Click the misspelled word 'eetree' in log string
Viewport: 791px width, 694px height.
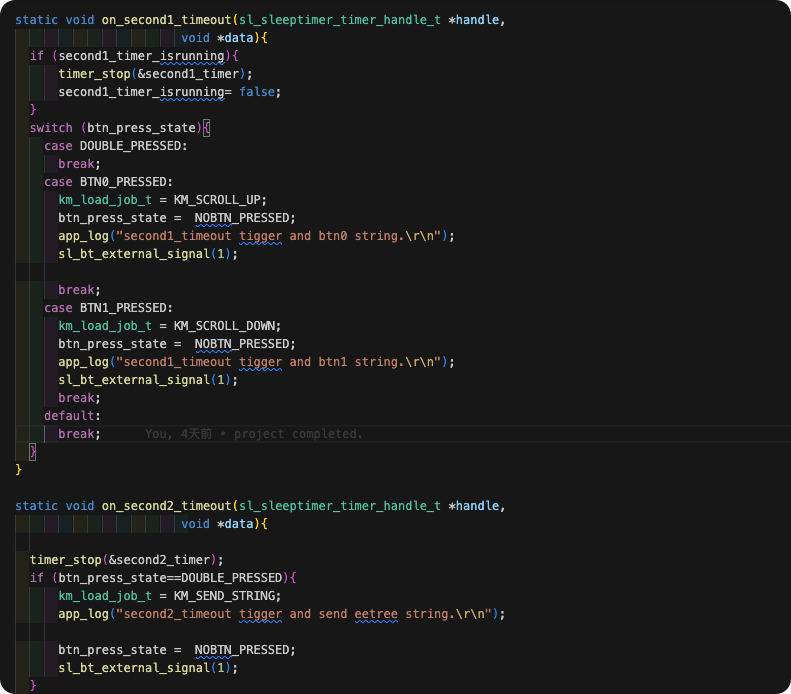tap(376, 614)
